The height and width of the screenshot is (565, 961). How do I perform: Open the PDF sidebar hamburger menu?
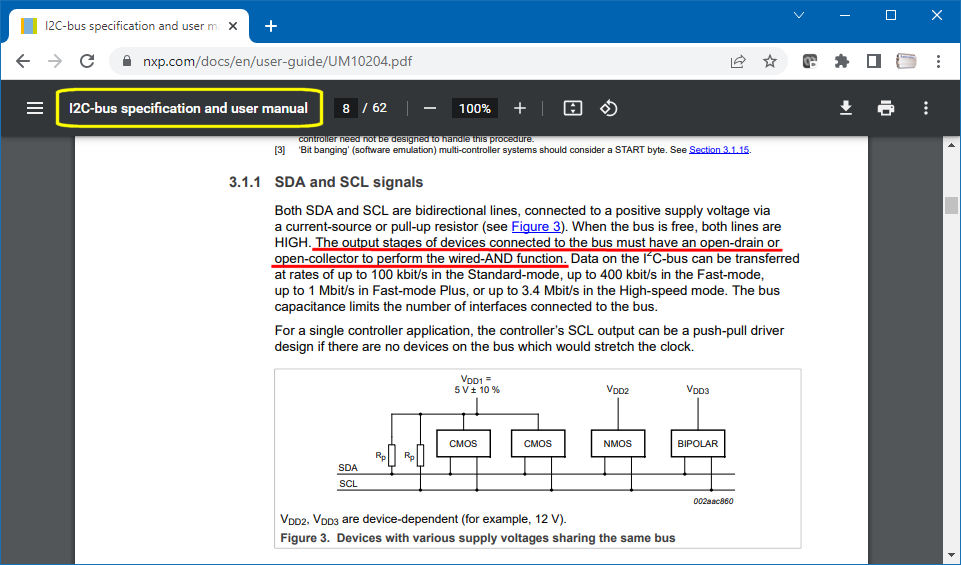pyautogui.click(x=35, y=108)
